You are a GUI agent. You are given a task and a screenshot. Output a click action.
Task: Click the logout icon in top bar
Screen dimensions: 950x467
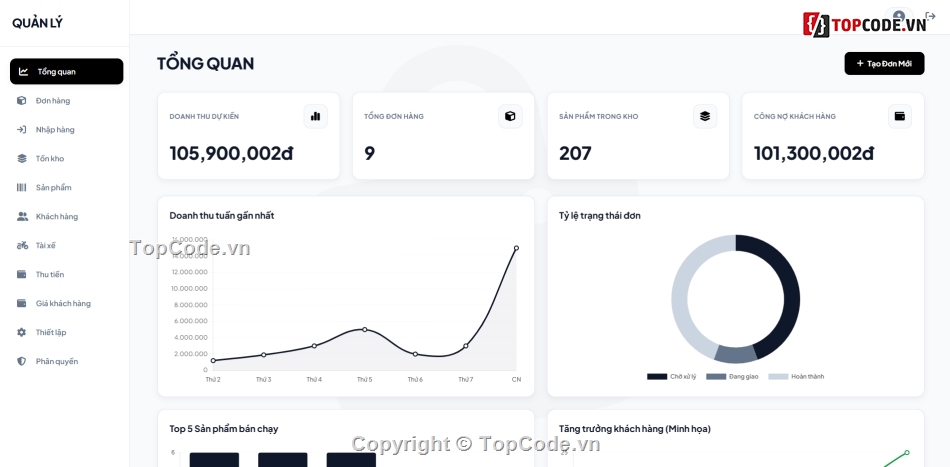pyautogui.click(x=931, y=16)
